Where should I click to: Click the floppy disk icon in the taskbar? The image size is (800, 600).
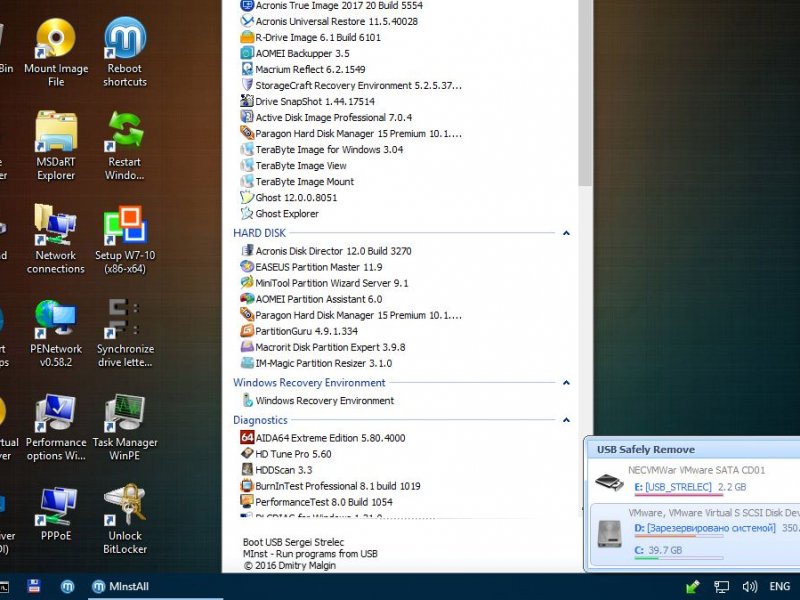click(34, 586)
